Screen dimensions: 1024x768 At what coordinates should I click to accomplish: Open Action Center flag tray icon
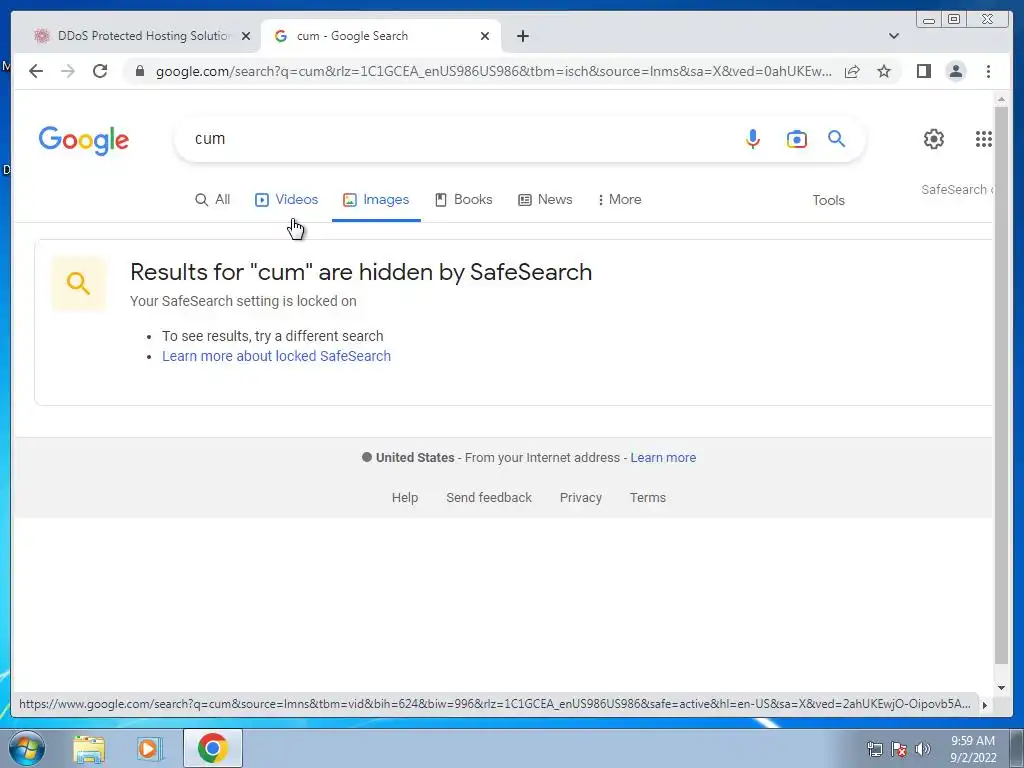899,749
